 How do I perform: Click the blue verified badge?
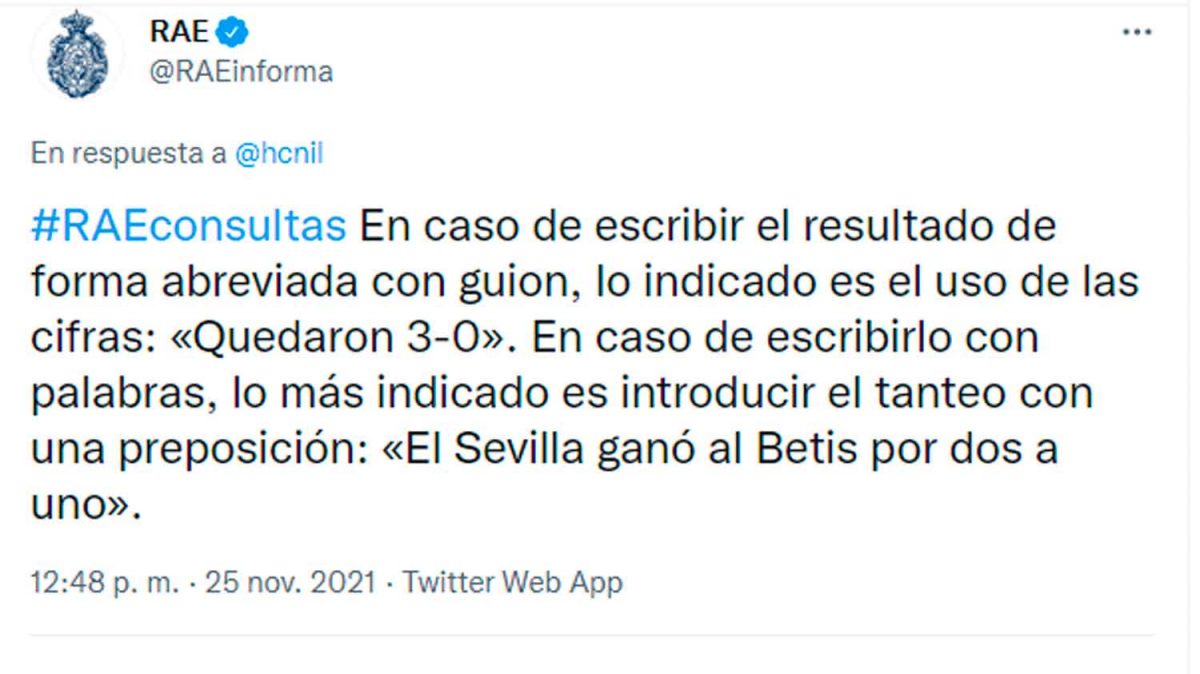tap(233, 32)
